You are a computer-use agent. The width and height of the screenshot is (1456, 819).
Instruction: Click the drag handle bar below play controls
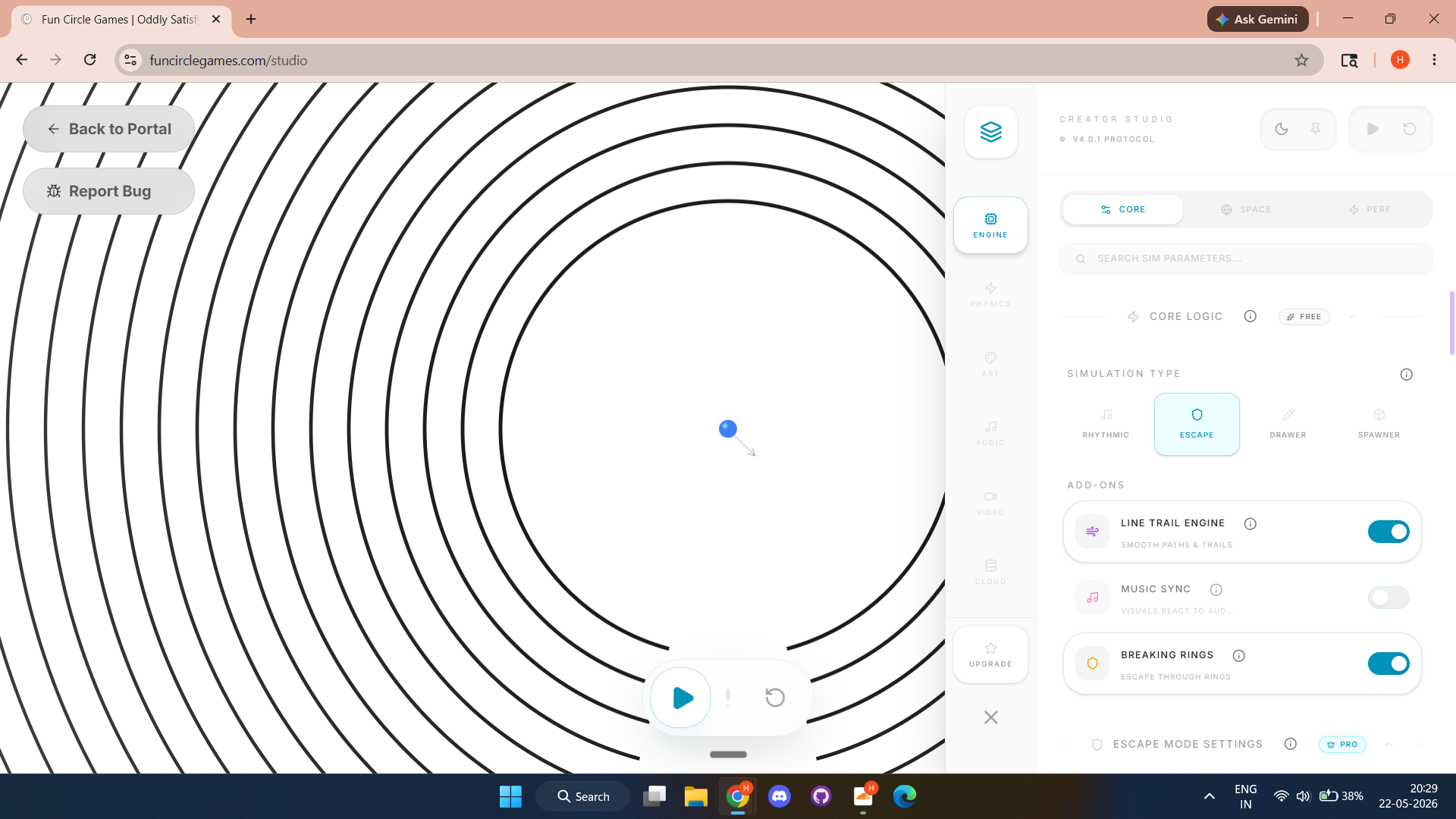tap(728, 755)
